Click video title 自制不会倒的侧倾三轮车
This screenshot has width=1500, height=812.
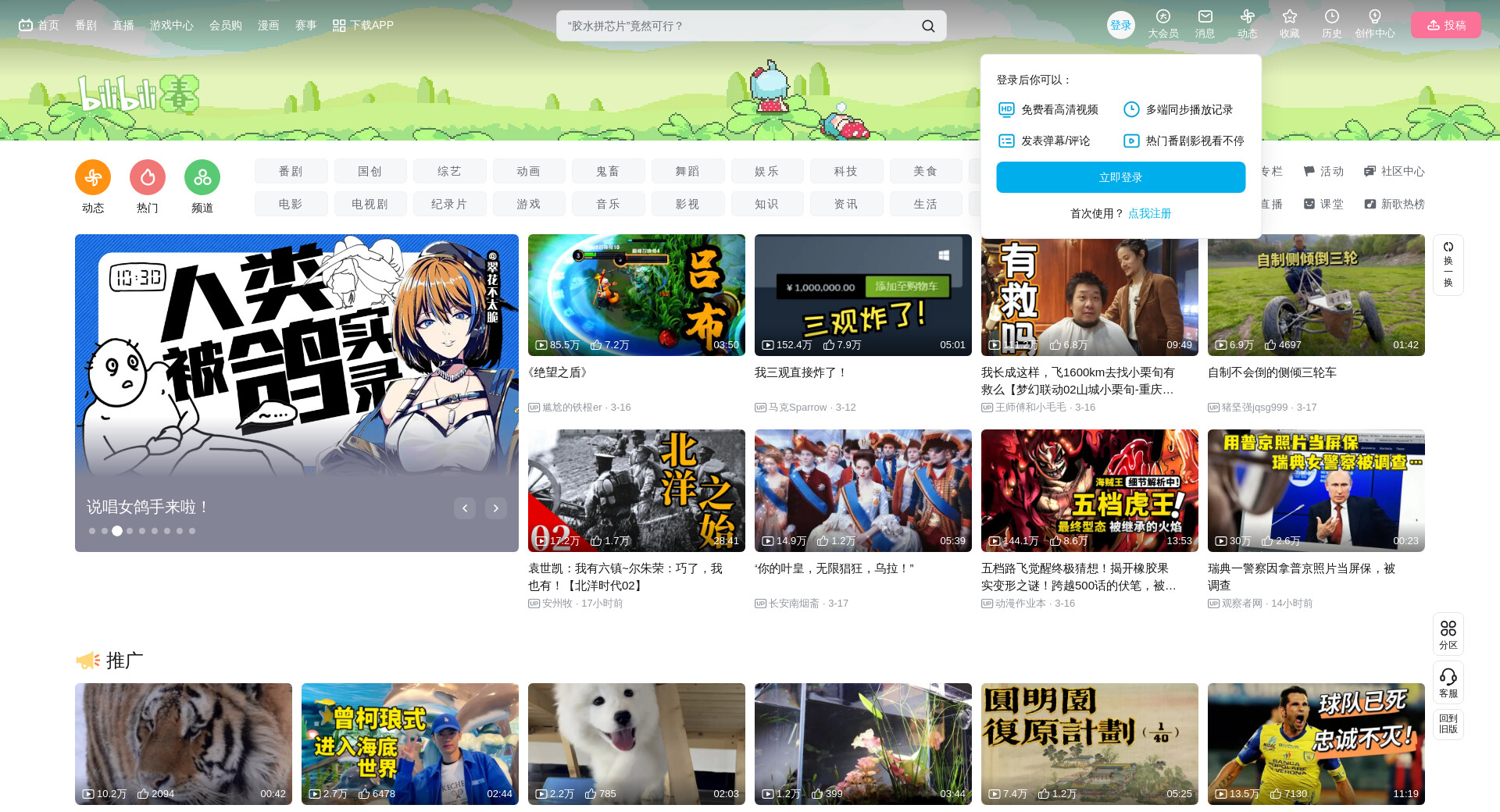(1272, 372)
